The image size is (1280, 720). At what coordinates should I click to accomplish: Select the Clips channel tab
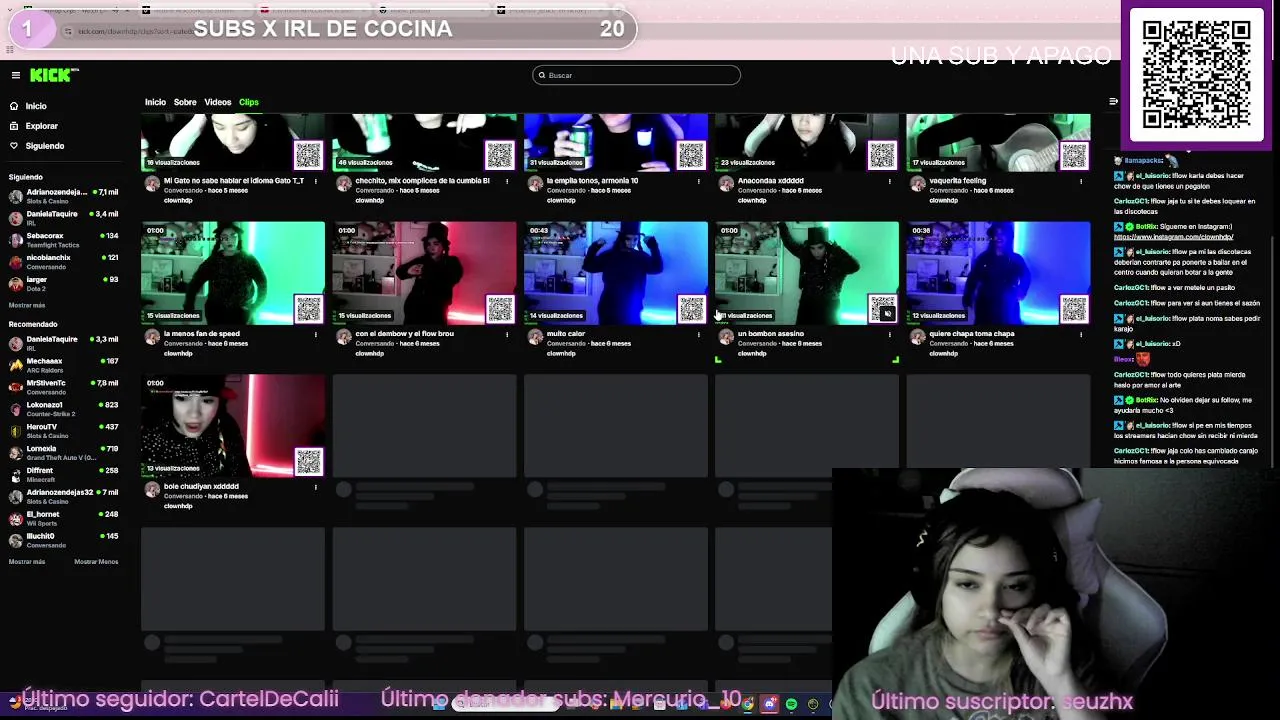click(248, 102)
